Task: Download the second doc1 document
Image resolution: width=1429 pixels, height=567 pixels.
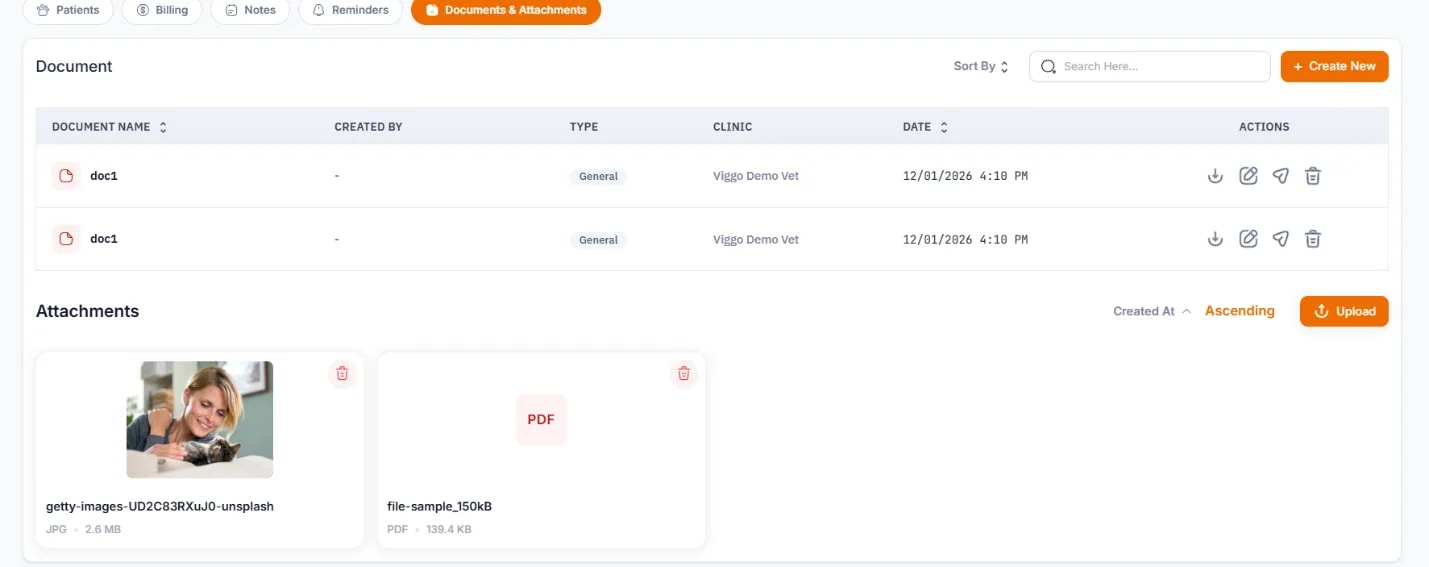Action: [x=1215, y=239]
